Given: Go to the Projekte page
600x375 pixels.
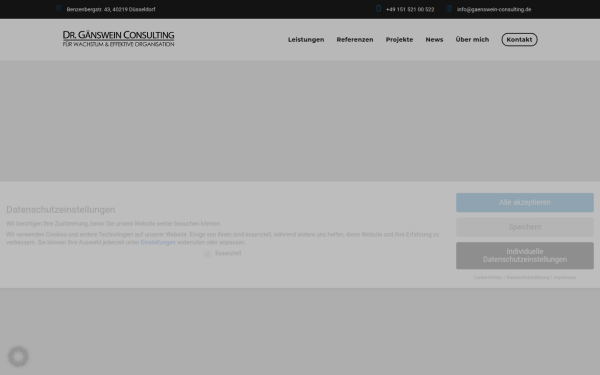Looking at the screenshot, I should (399, 39).
